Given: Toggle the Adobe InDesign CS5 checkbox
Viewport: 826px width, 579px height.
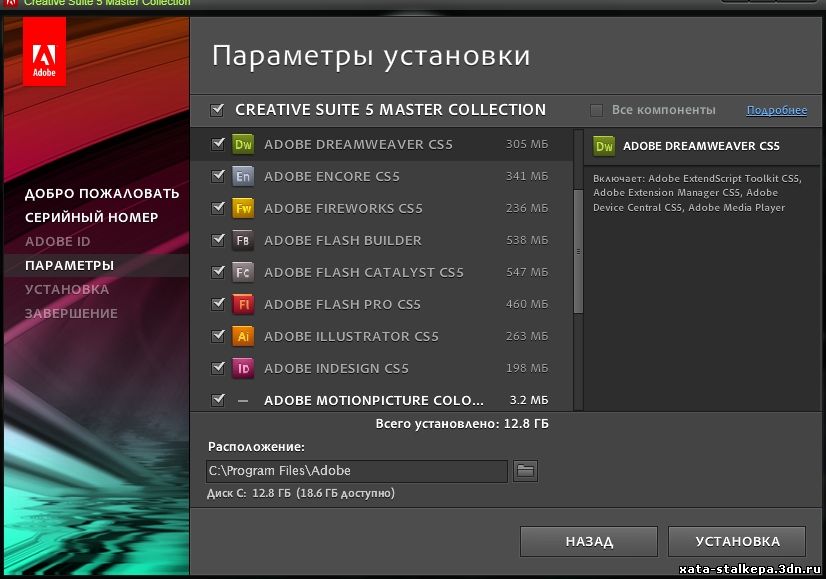Looking at the screenshot, I should coord(218,368).
